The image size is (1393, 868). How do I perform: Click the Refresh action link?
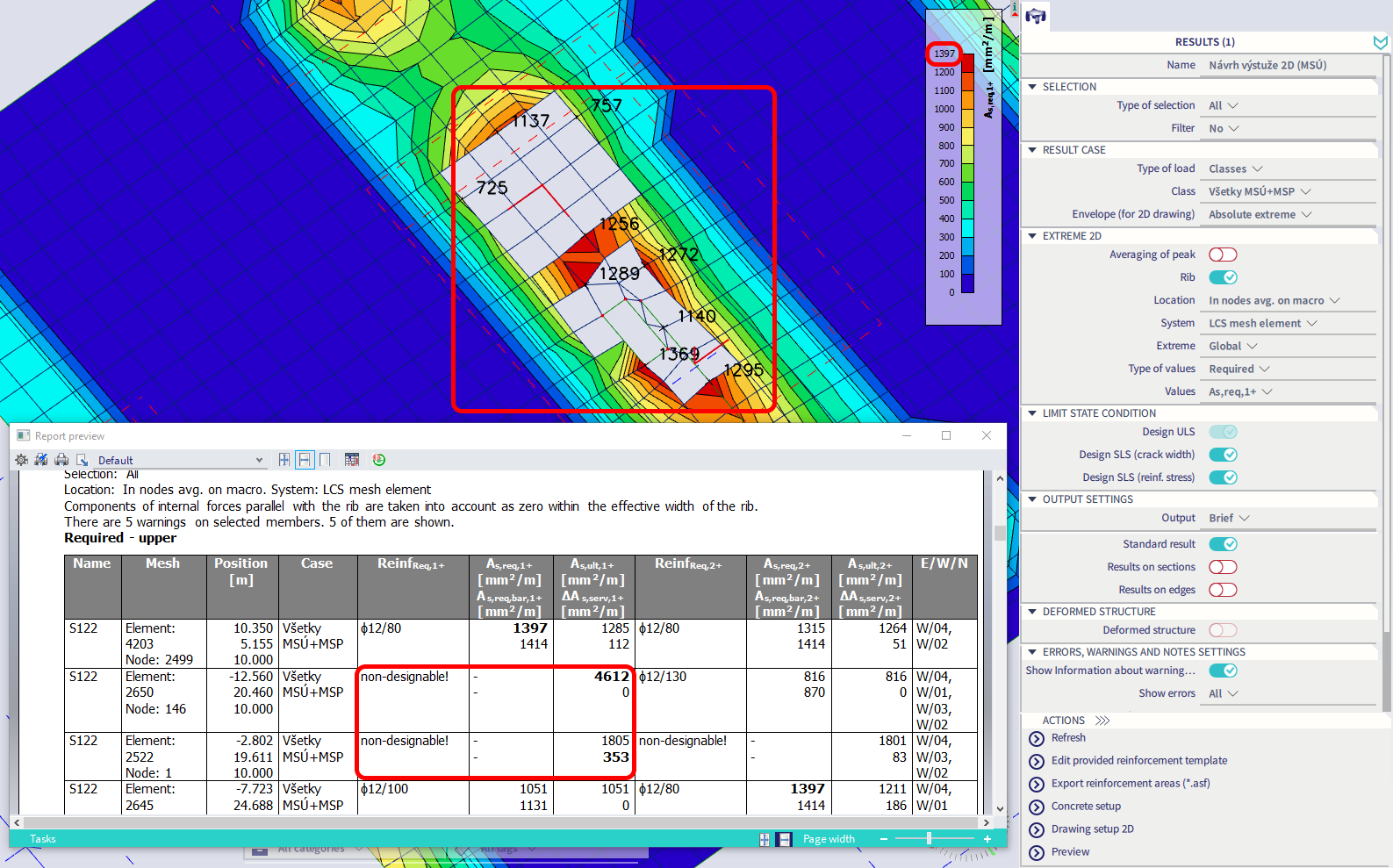tap(1068, 738)
